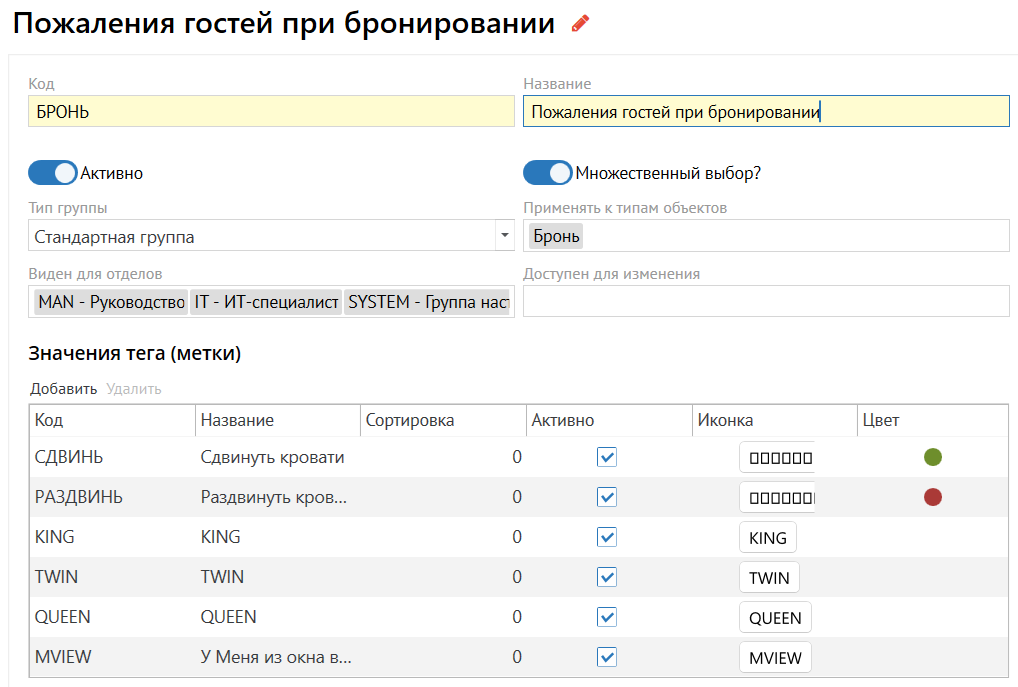Open the Тип группы dropdown arrow
The height and width of the screenshot is (687, 1018).
pos(504,237)
